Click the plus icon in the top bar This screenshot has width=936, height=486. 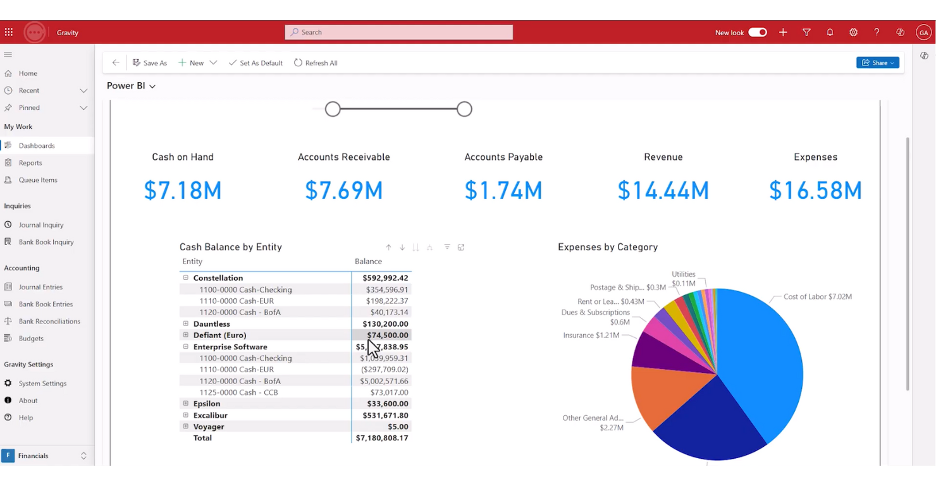pos(783,32)
